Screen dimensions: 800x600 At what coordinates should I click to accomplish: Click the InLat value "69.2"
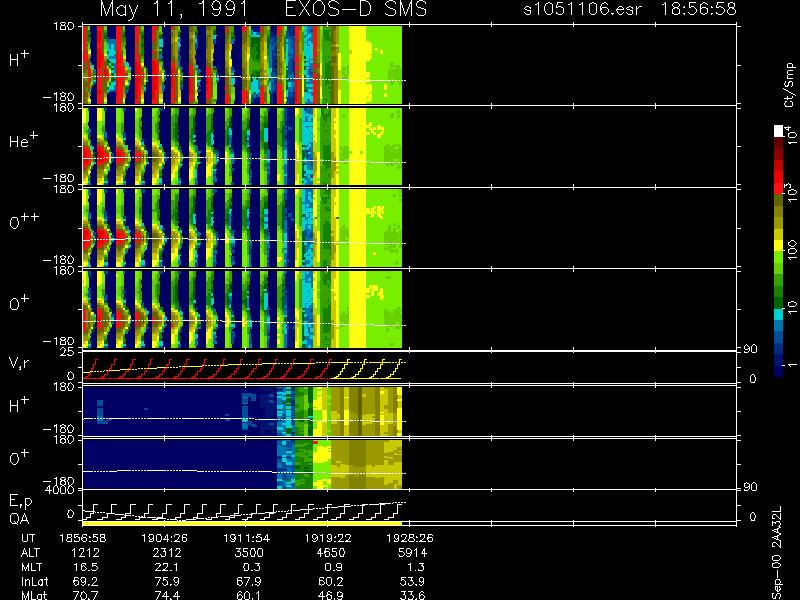86,581
